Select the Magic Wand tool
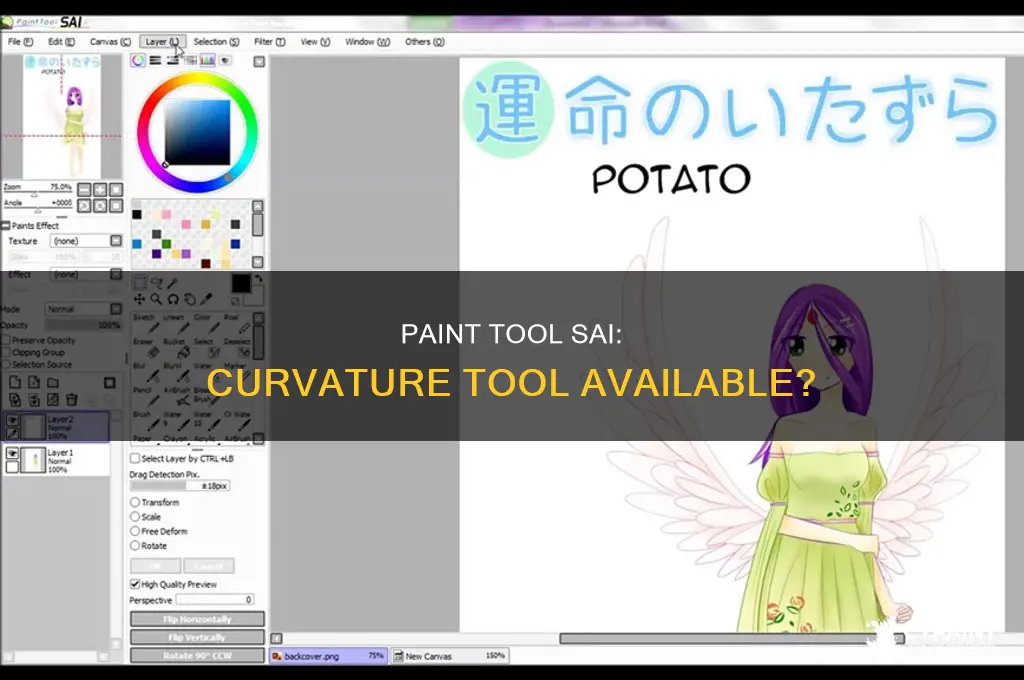1024x680 pixels. click(x=172, y=283)
